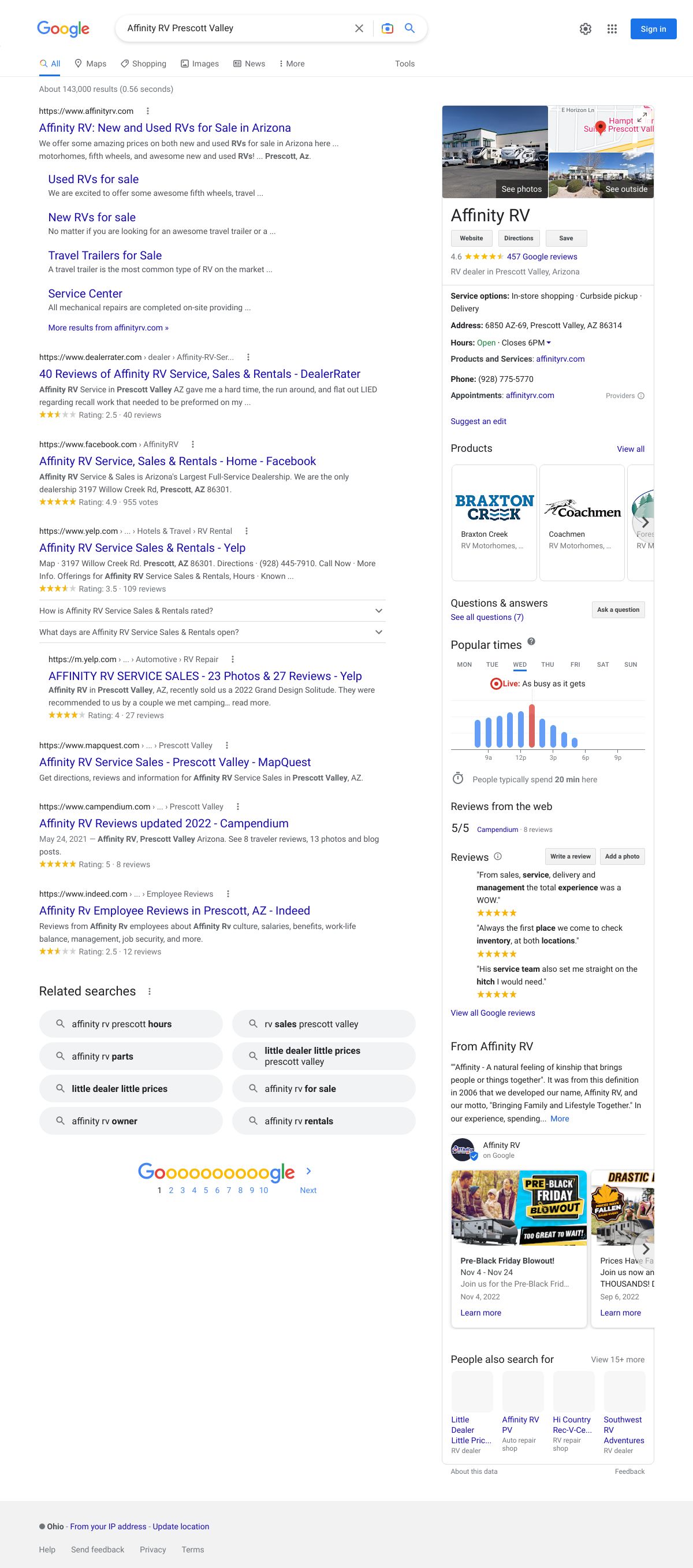The width and height of the screenshot is (693, 1568).
Task: Click the See photos thumbnail
Action: (x=495, y=151)
